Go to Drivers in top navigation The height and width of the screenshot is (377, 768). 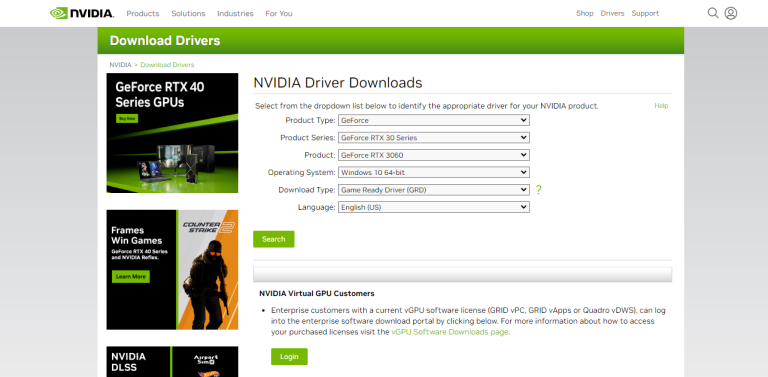tap(612, 14)
